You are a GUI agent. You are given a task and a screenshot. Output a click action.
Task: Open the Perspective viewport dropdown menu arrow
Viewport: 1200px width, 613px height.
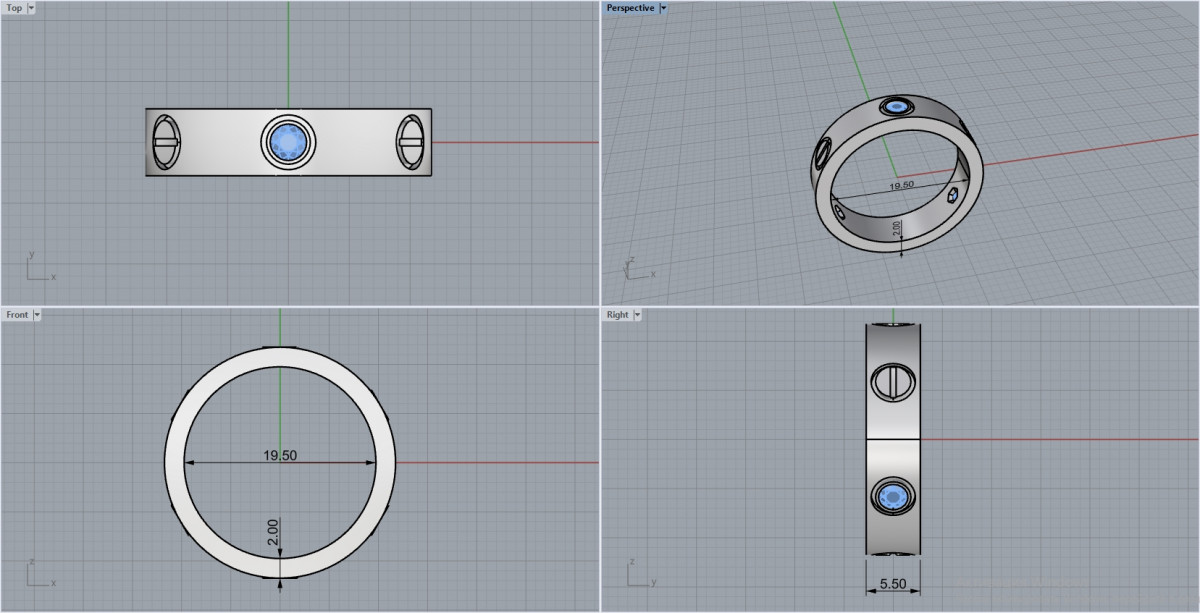[663, 8]
